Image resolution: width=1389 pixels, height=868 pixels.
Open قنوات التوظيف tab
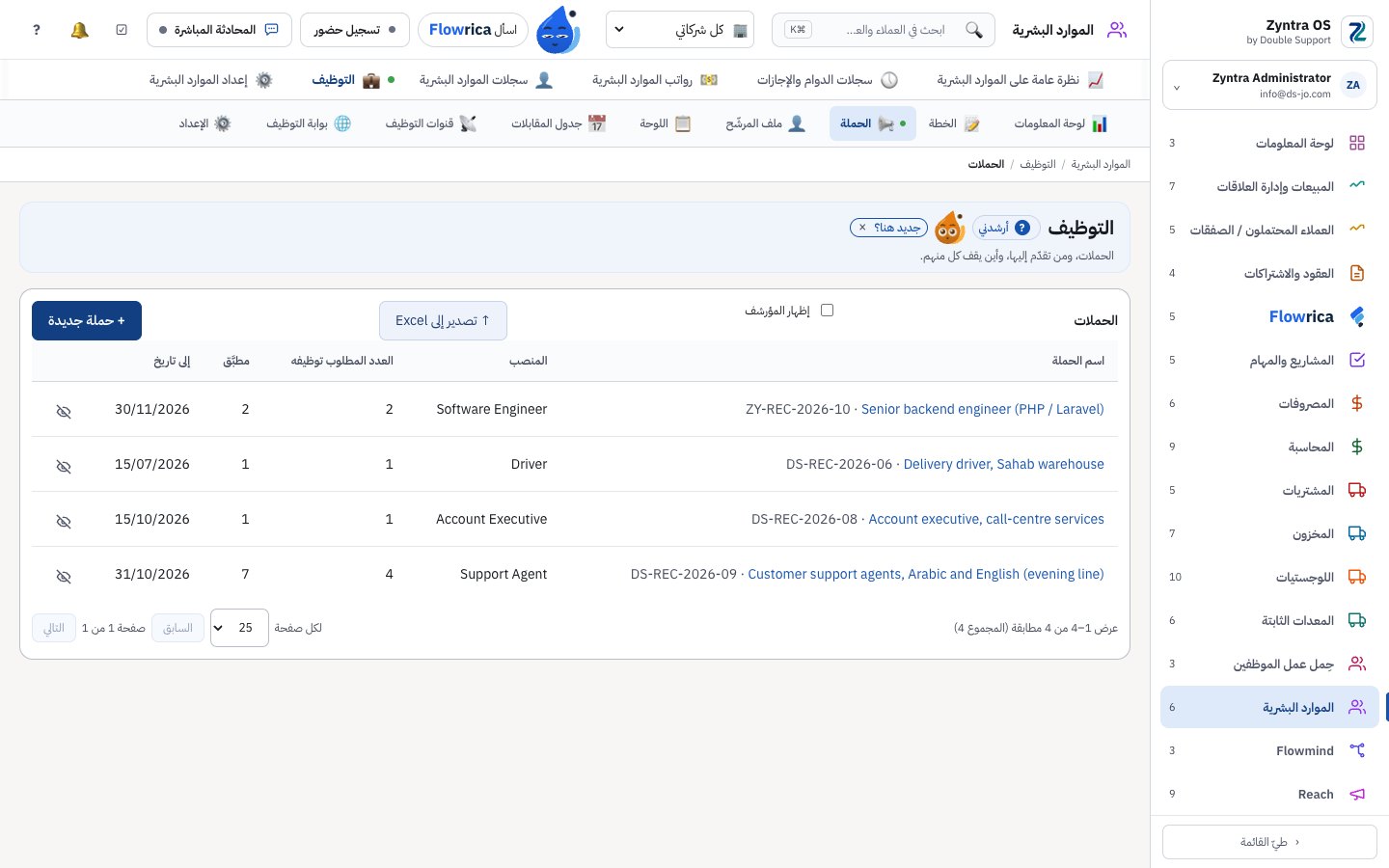tap(431, 123)
